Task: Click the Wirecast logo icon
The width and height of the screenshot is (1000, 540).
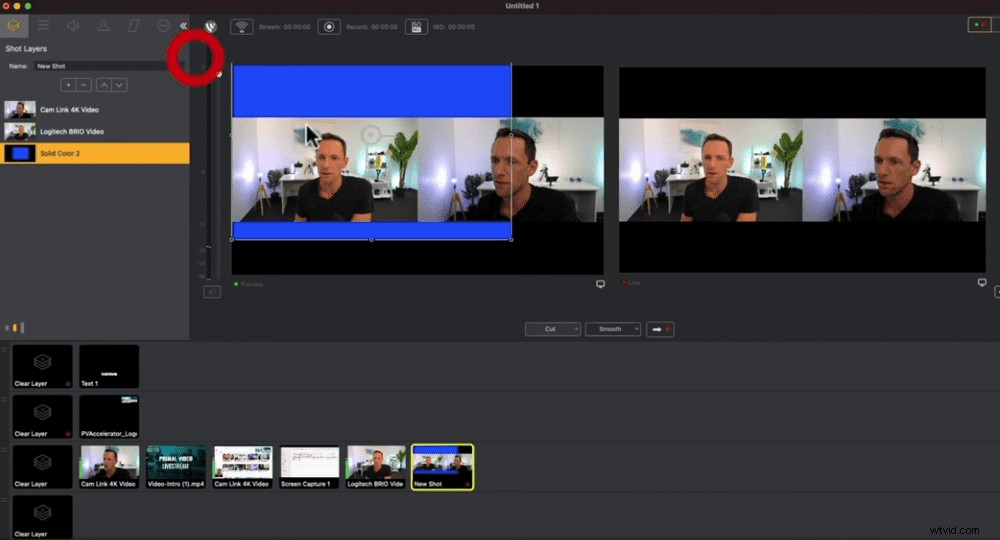Action: coord(210,26)
